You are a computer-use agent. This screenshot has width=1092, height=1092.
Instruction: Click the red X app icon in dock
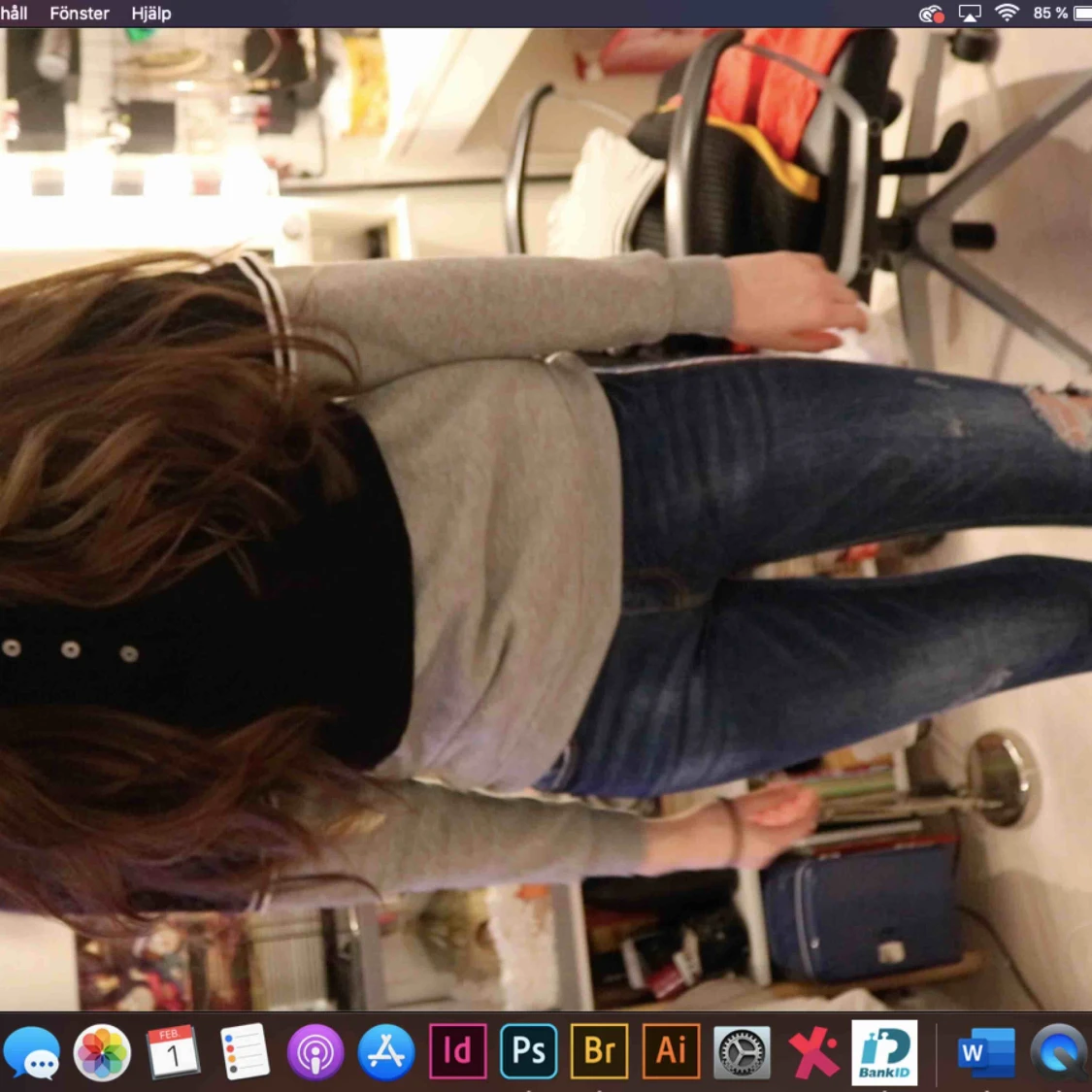[x=813, y=1053]
